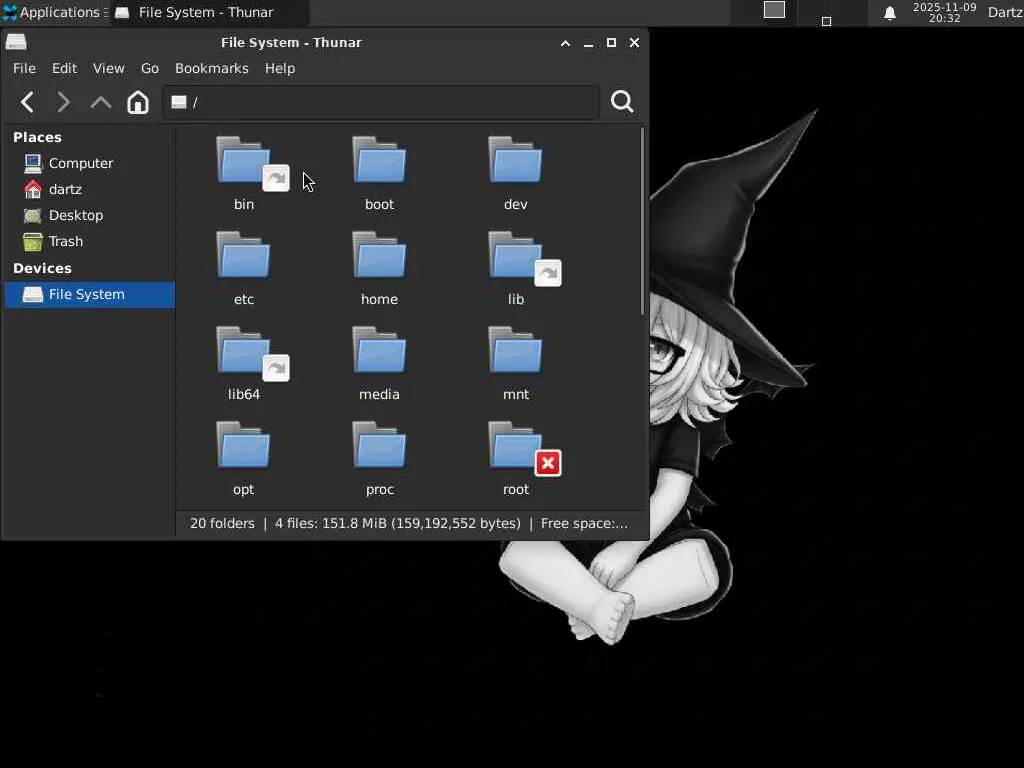Open the Bookmarks menu
The image size is (1024, 768).
click(x=212, y=69)
